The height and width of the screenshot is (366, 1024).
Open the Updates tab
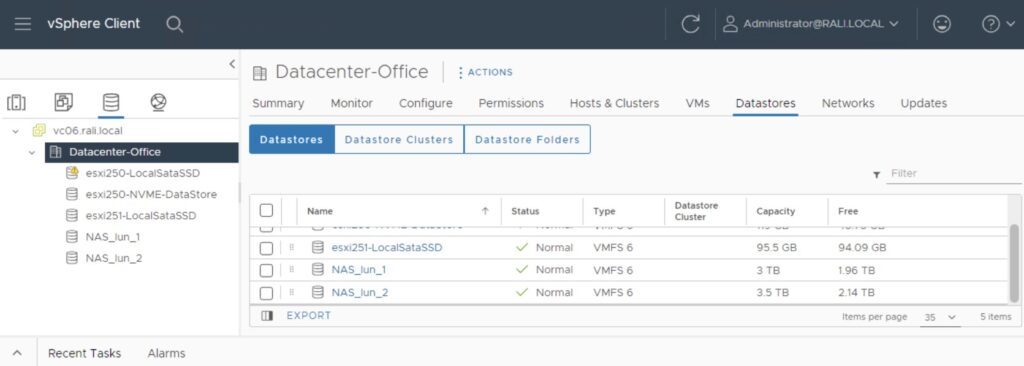click(x=923, y=103)
